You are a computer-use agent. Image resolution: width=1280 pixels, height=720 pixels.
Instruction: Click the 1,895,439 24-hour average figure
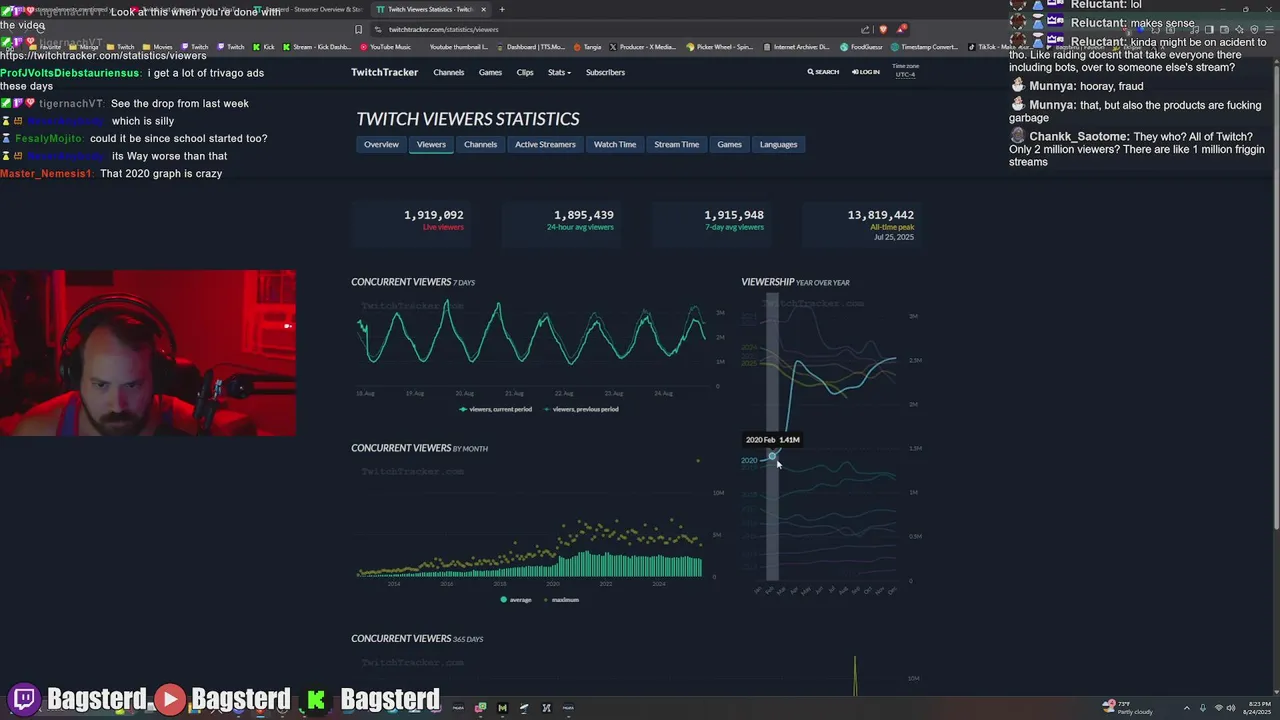(x=584, y=215)
